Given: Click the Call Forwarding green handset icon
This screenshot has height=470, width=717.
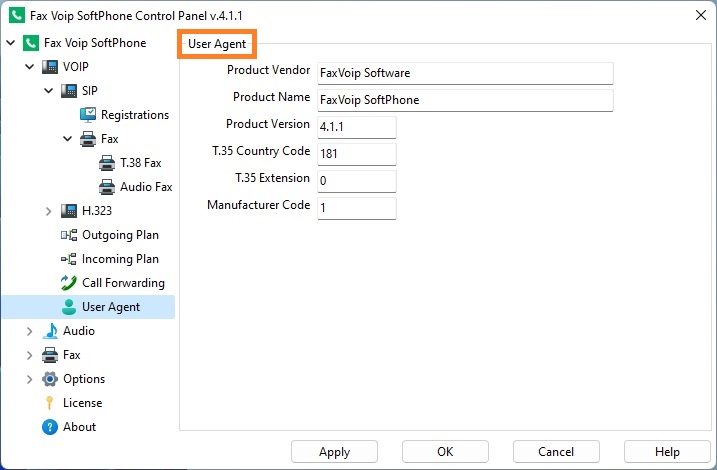Looking at the screenshot, I should (69, 283).
